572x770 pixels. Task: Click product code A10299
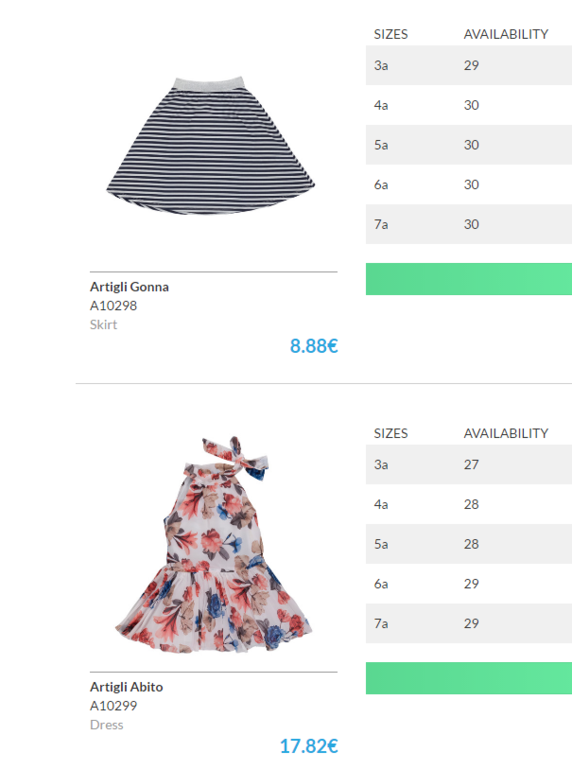(113, 706)
